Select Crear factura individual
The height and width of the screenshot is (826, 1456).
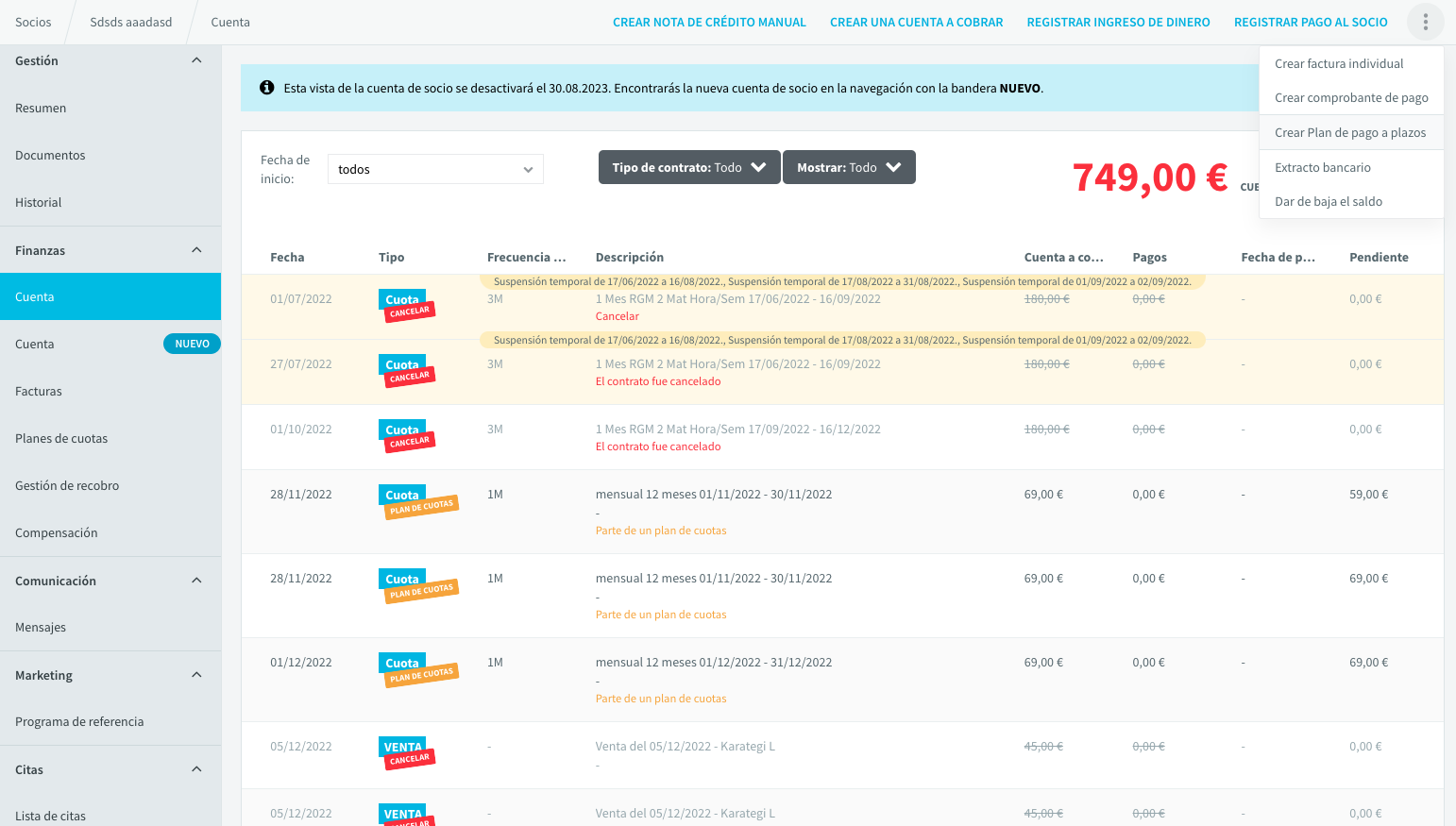[1351, 63]
